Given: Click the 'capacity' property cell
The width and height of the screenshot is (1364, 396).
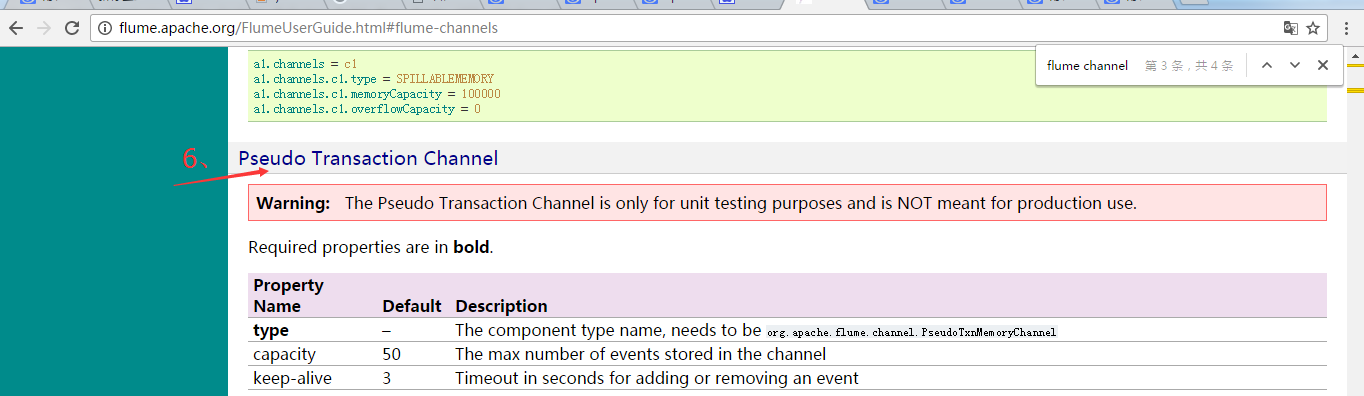Looking at the screenshot, I should pyautogui.click(x=284, y=354).
